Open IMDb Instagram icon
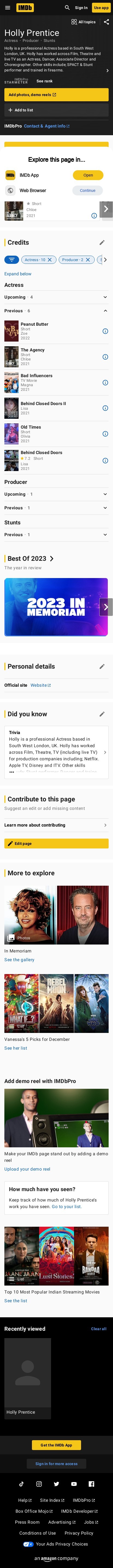This screenshot has width=113, height=1568. (39, 1483)
